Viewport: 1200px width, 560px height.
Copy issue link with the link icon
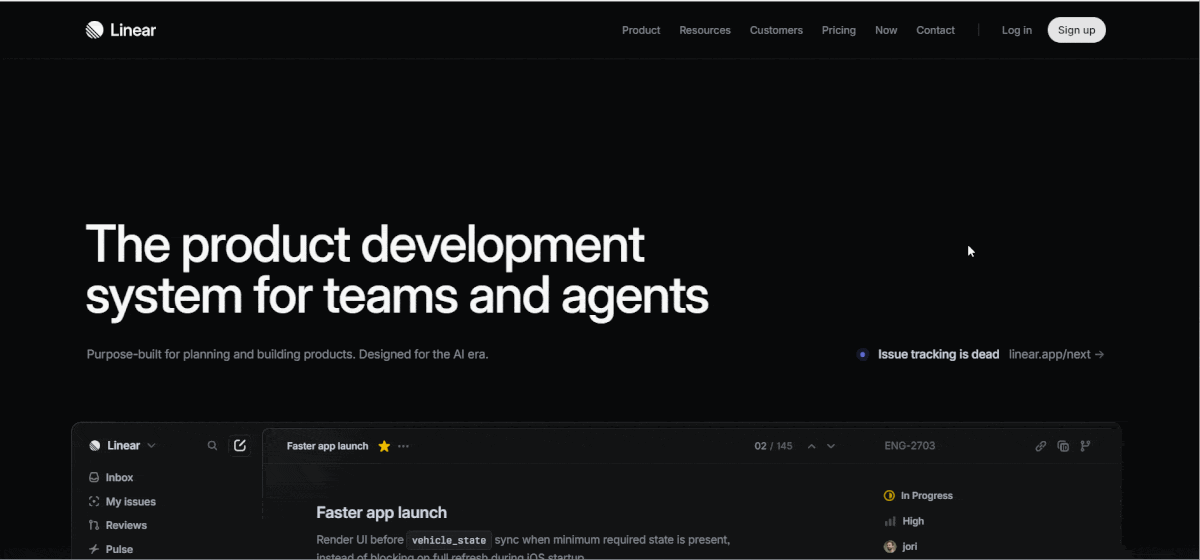click(1041, 446)
